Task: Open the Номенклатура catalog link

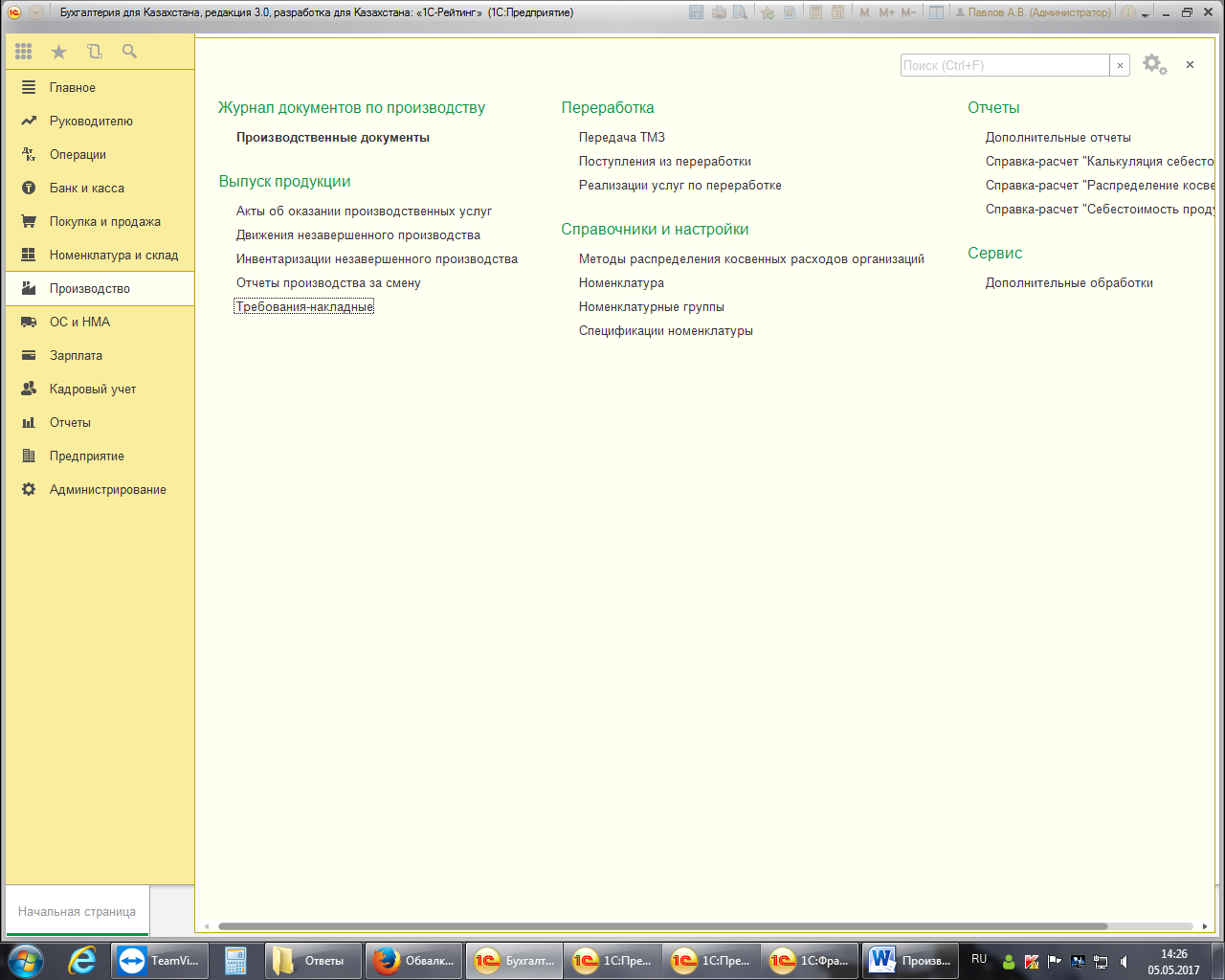Action: tap(621, 282)
